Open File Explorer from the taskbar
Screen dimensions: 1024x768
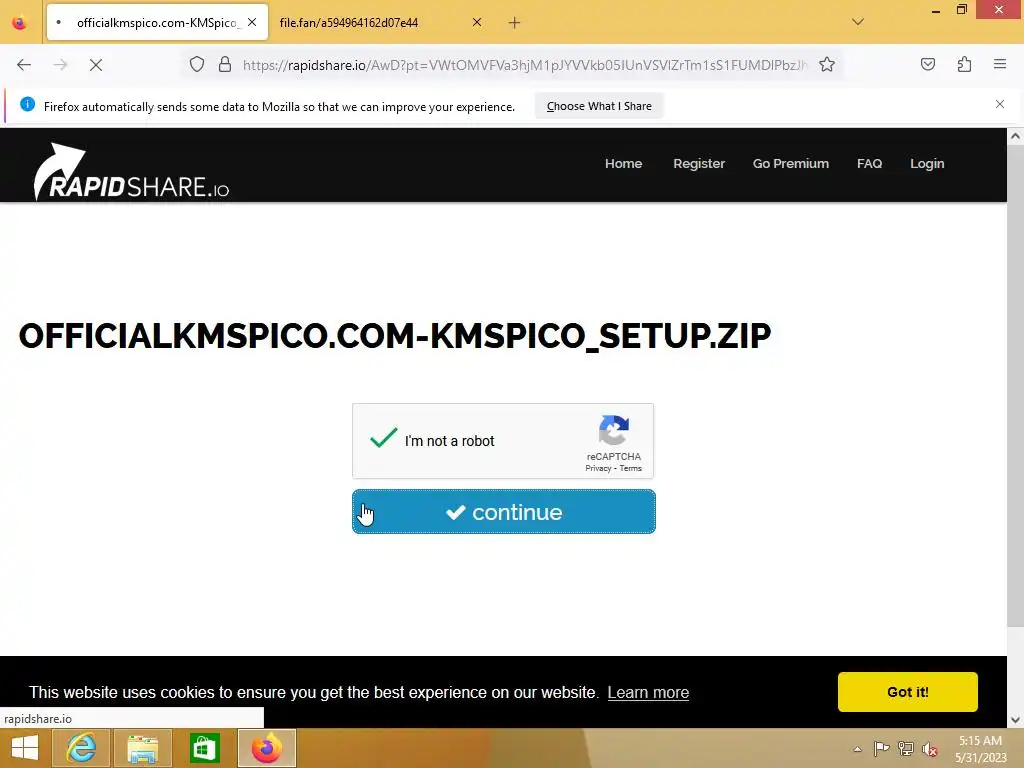click(142, 748)
